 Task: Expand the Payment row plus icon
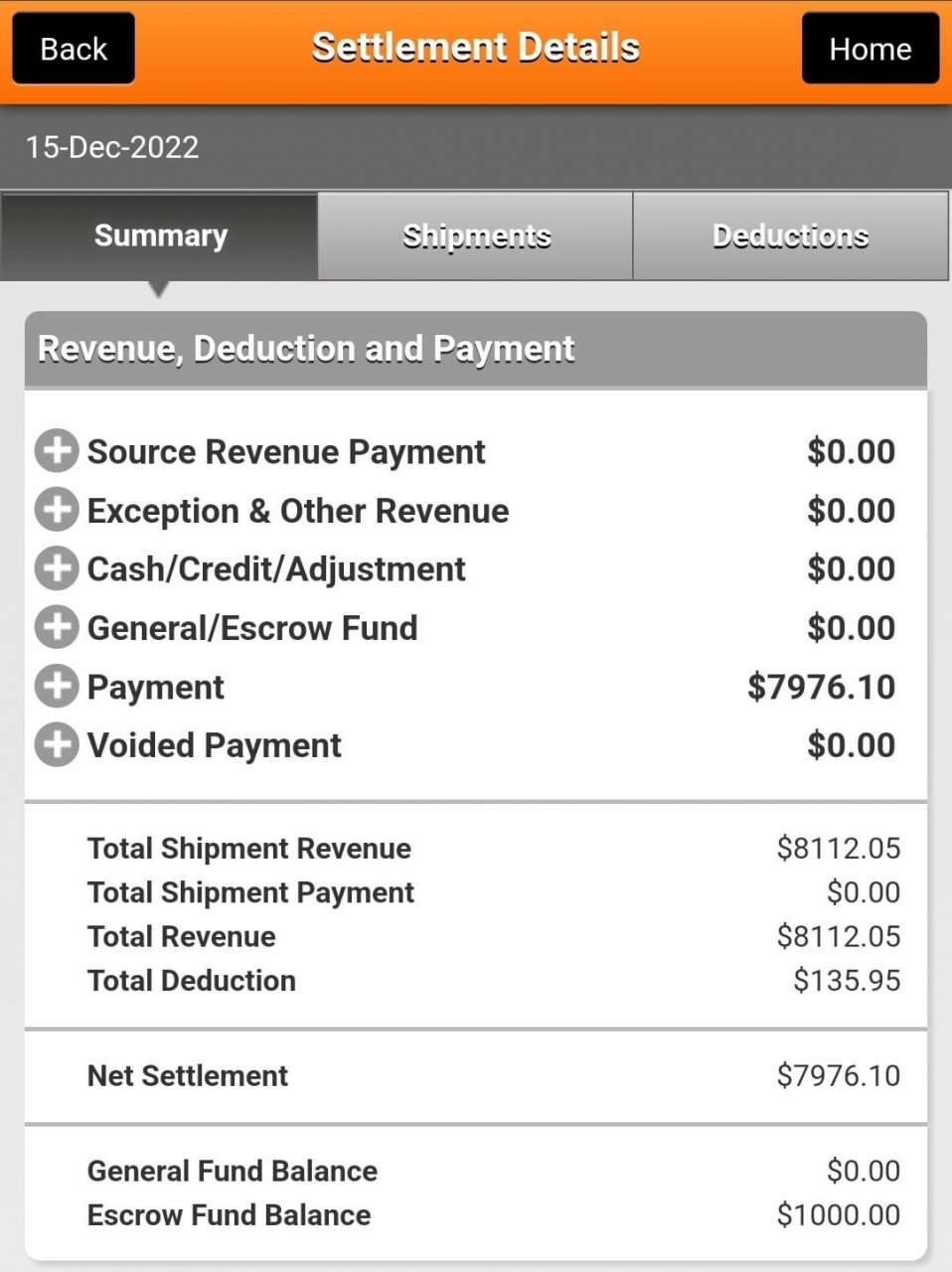[57, 686]
